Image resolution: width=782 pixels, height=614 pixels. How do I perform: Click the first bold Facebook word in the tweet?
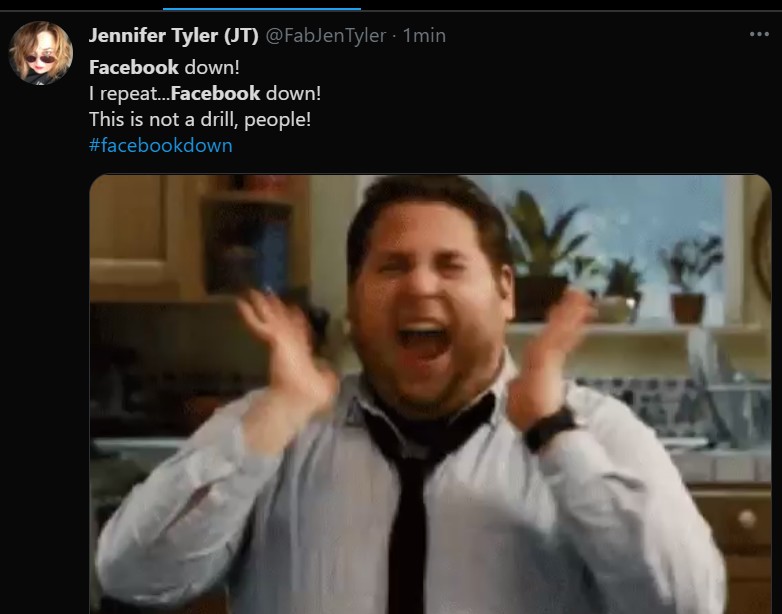pos(134,67)
